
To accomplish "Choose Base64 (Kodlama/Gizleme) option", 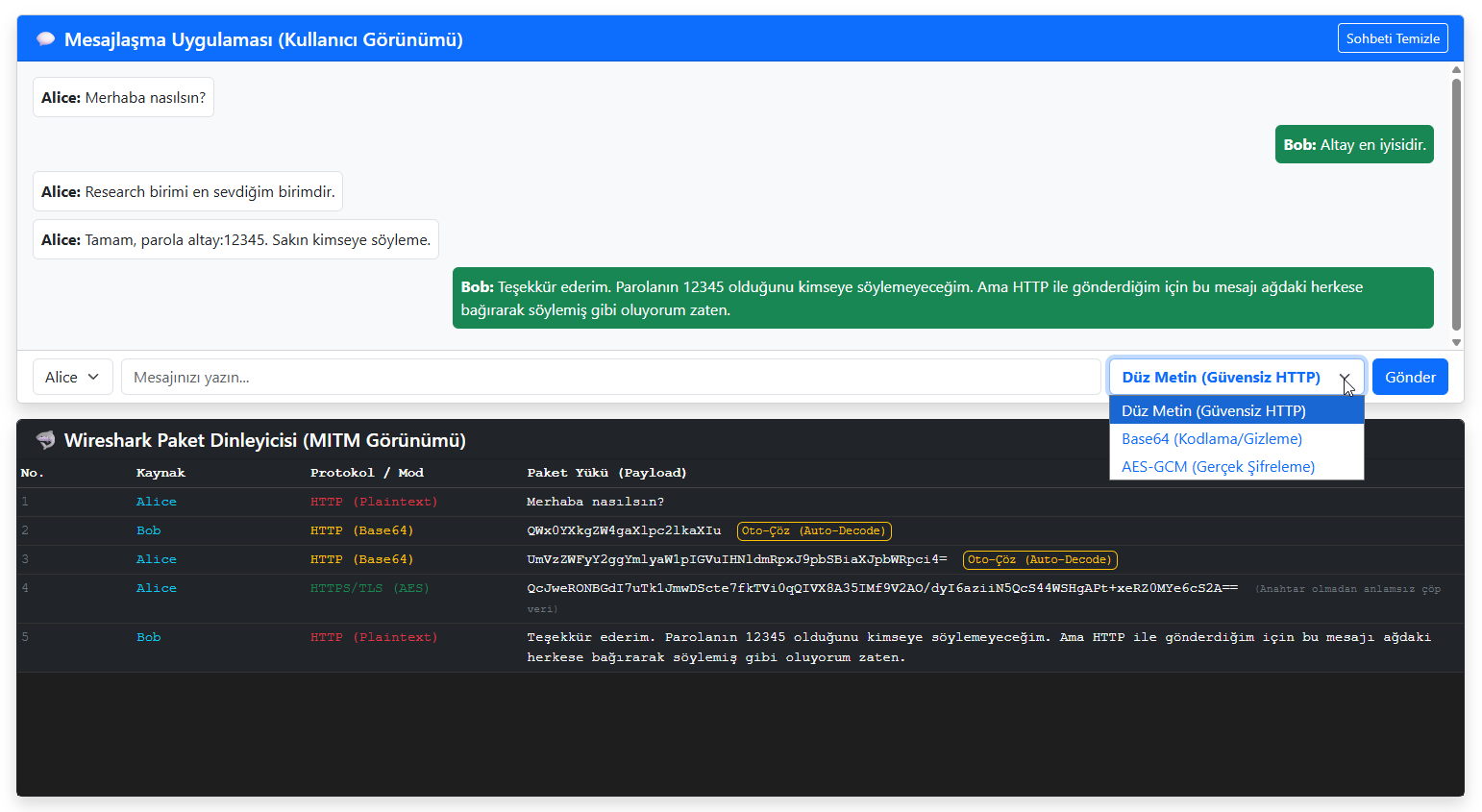I will (1237, 438).
